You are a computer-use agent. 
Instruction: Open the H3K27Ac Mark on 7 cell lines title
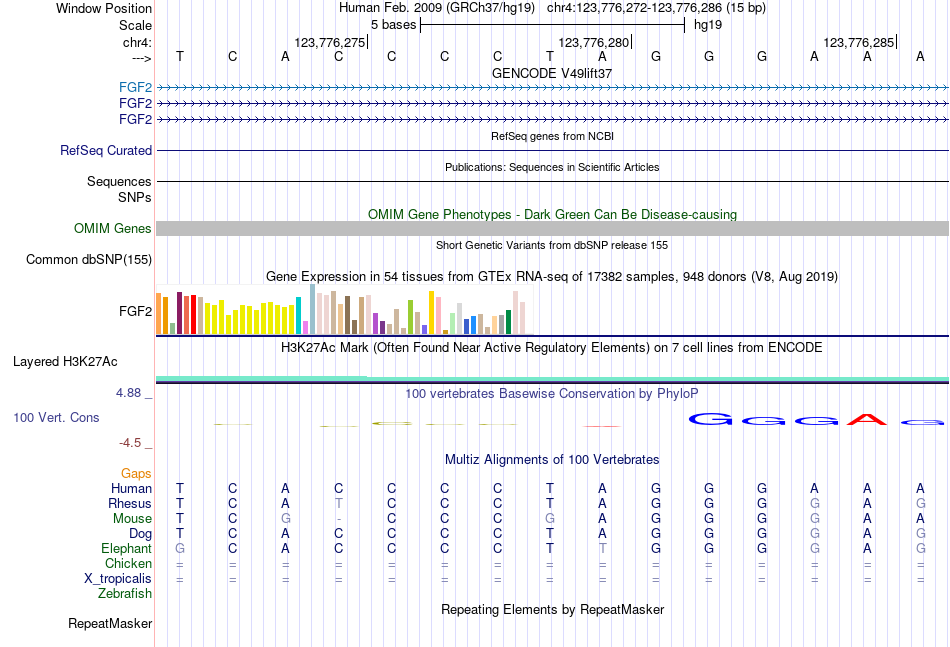click(552, 348)
